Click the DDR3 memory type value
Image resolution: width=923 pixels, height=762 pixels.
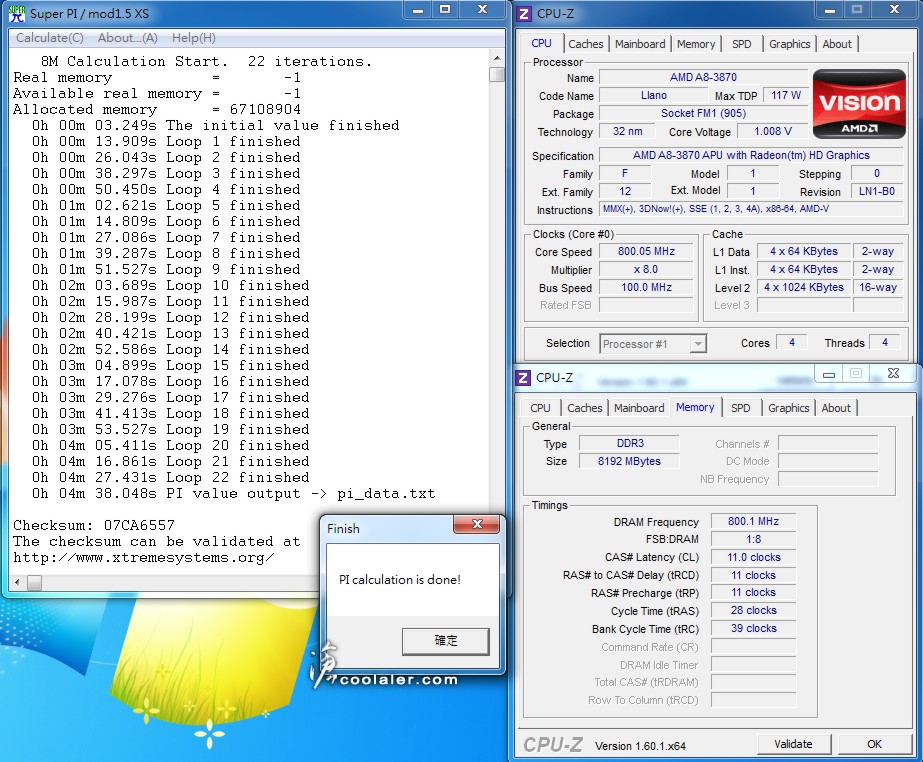(x=630, y=443)
